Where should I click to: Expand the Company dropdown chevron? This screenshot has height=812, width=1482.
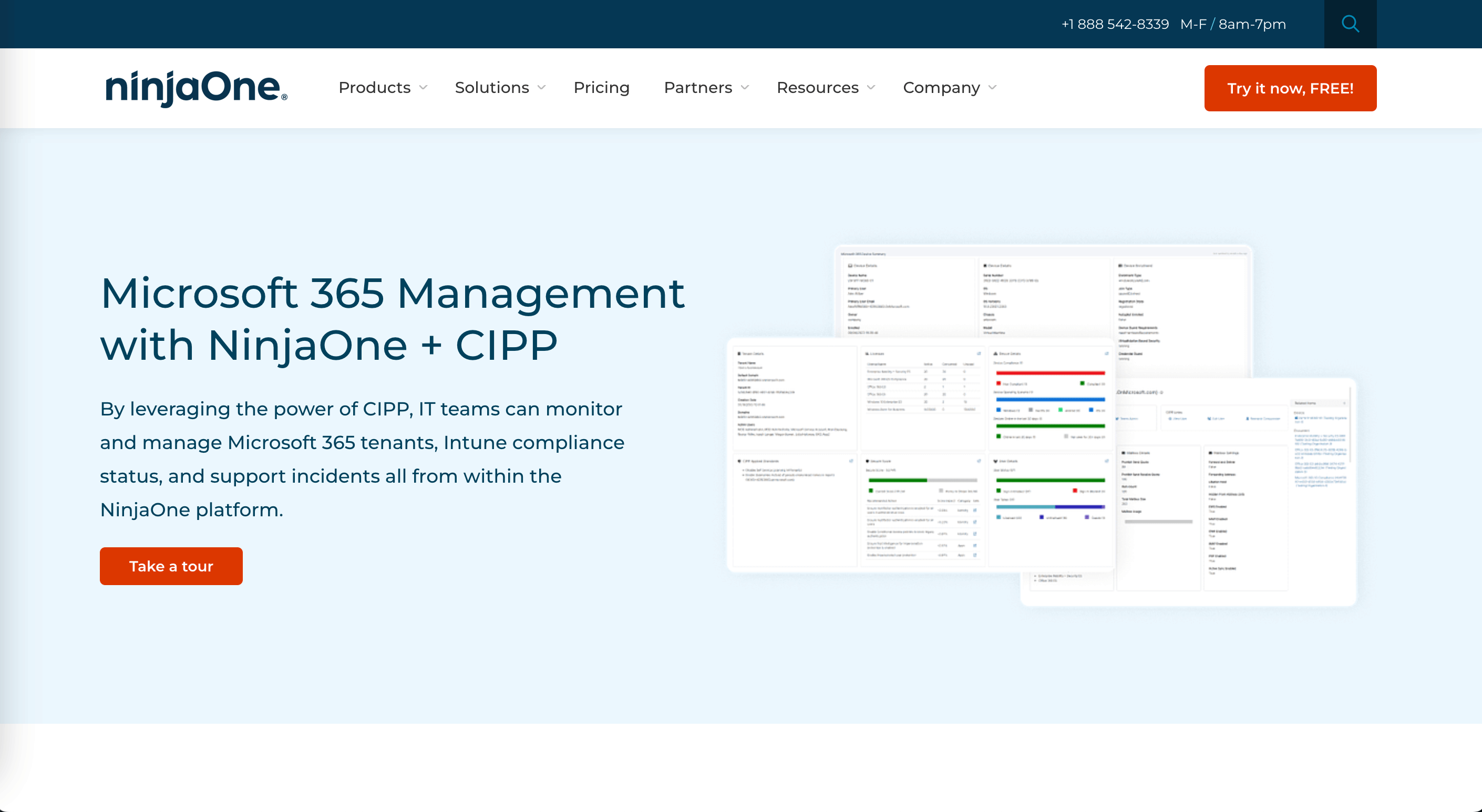(x=992, y=87)
